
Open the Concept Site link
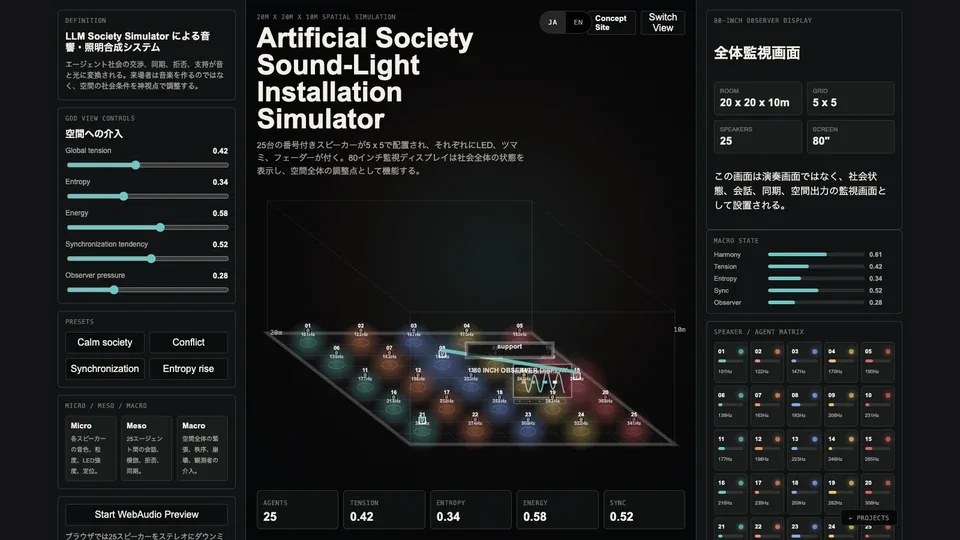click(x=611, y=23)
